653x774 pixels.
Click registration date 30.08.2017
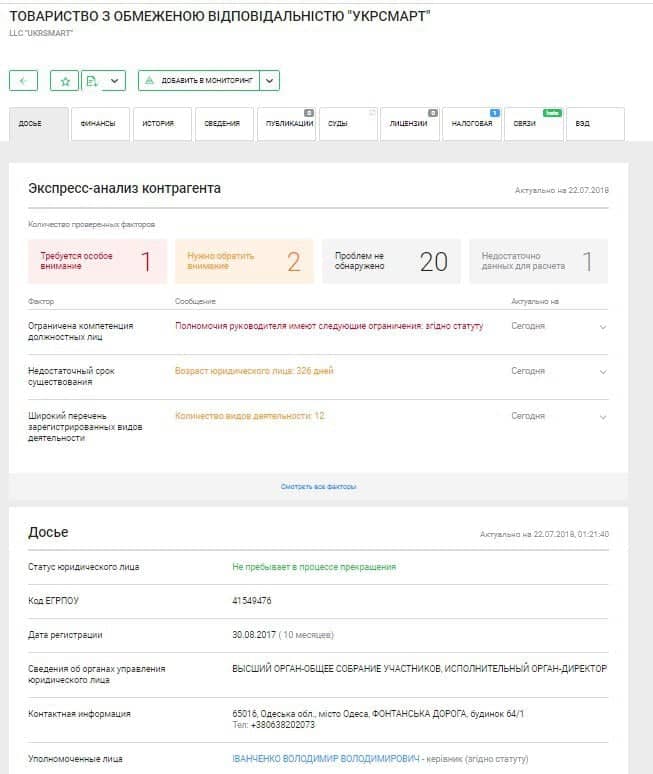254,635
